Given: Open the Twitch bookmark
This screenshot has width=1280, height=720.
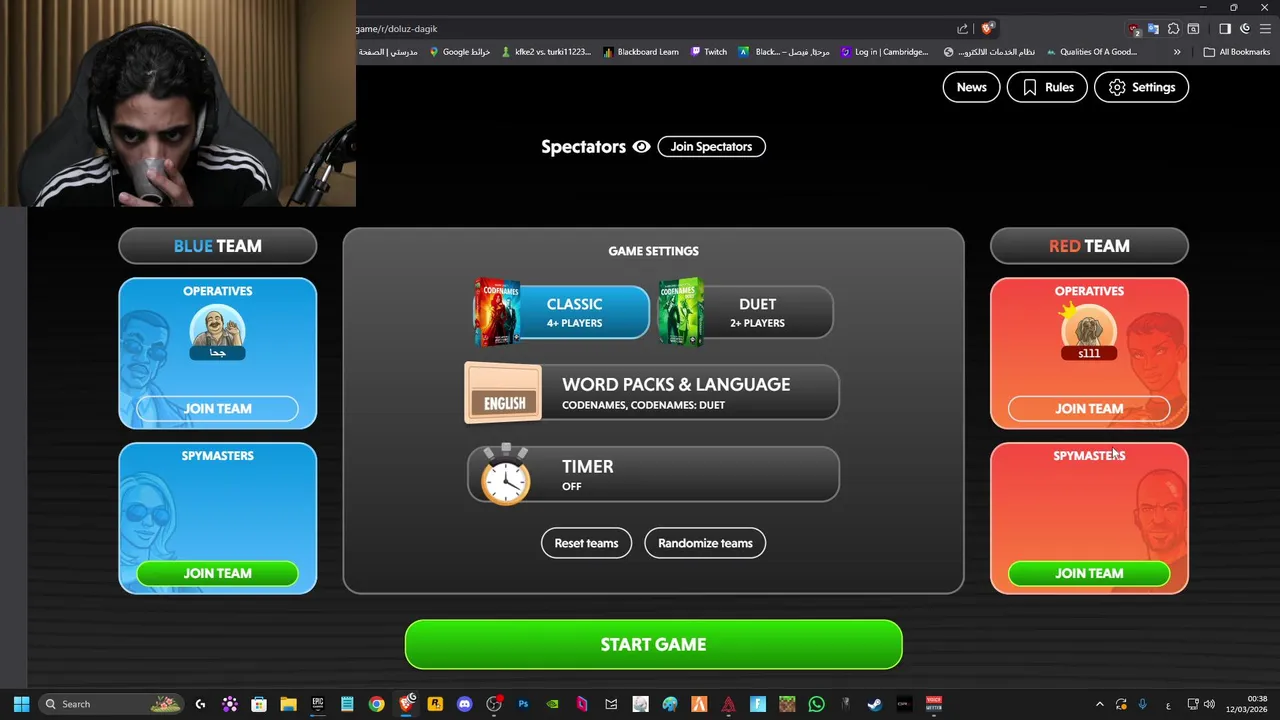Looking at the screenshot, I should pos(709,52).
